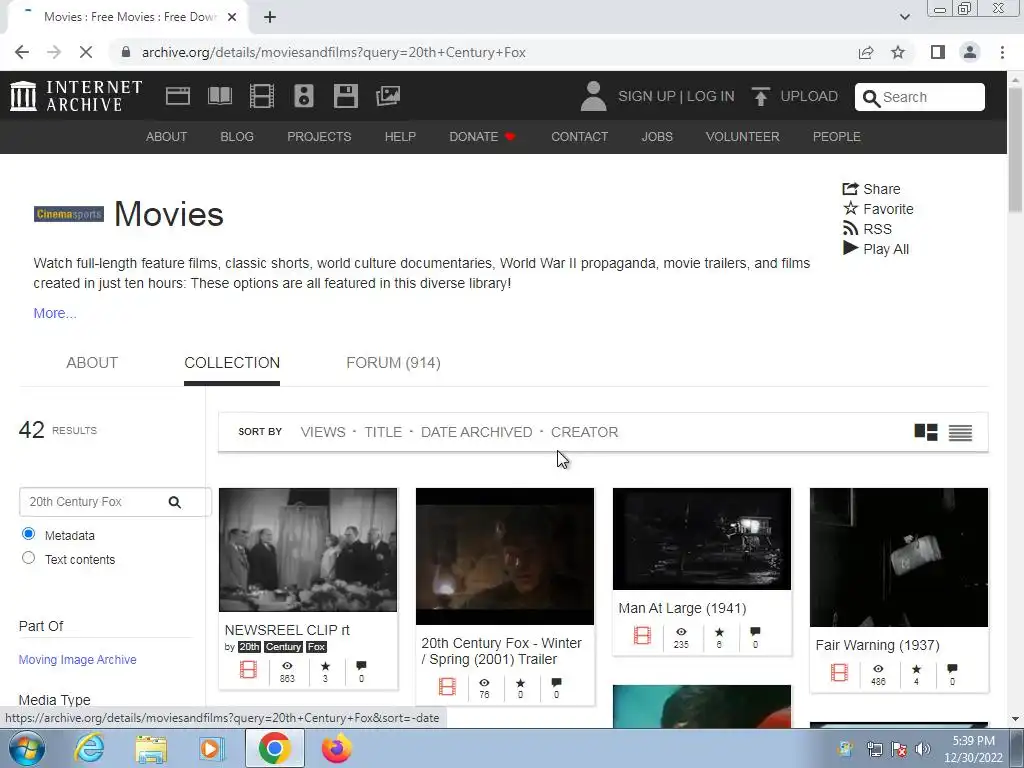The image size is (1024, 768).
Task: Open the Audio speaker icon in navbar
Action: point(304,96)
